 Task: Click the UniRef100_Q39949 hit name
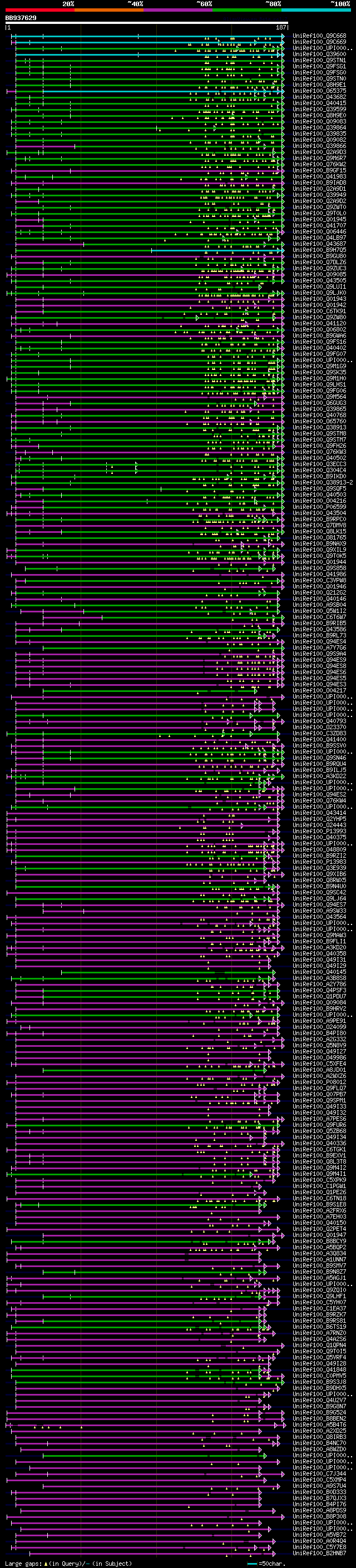click(319, 195)
